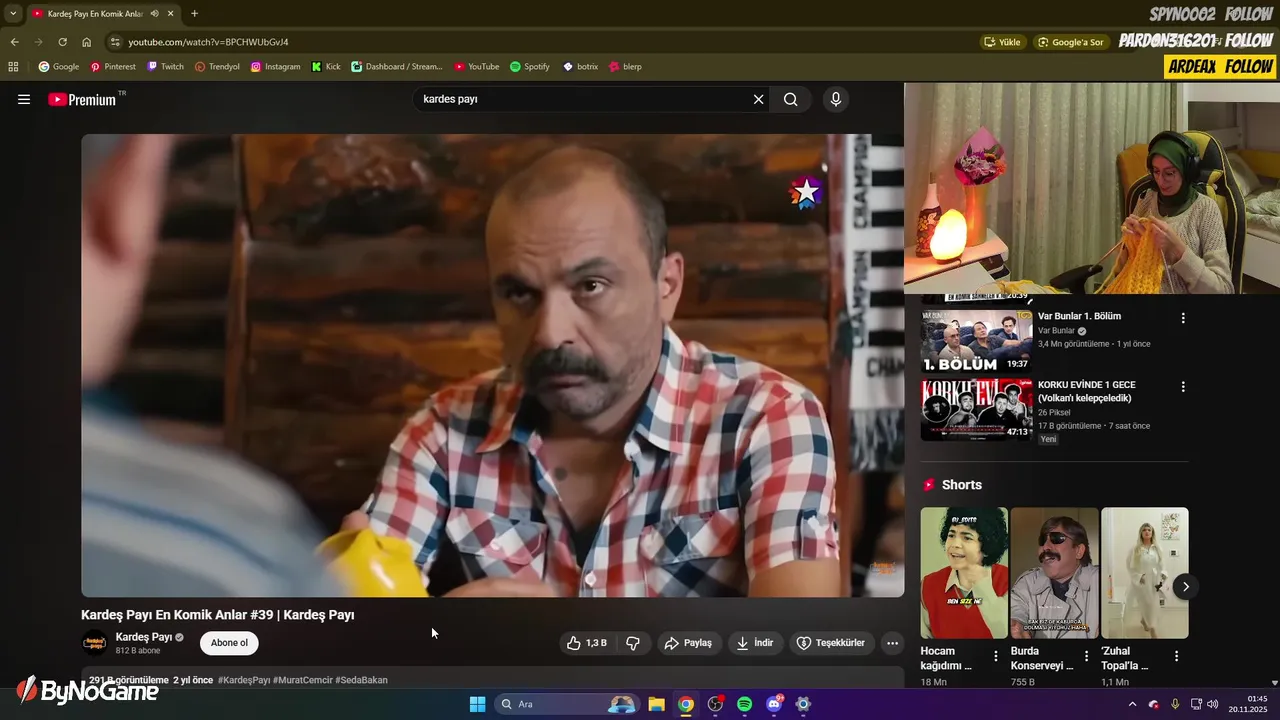Open File Explorer from taskbar
Image resolution: width=1280 pixels, height=720 pixels.
[x=656, y=704]
